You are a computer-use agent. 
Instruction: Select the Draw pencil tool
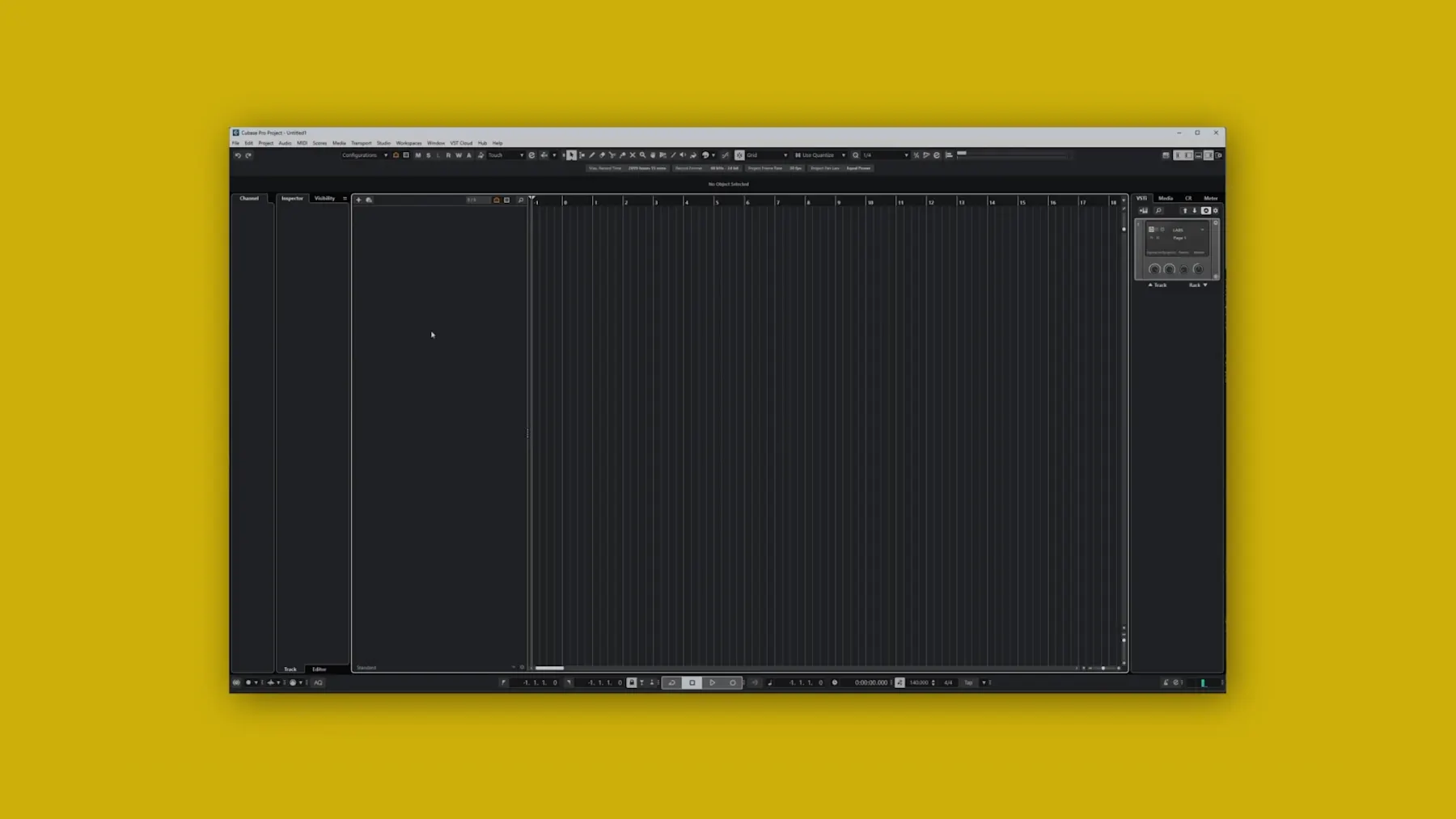(591, 155)
